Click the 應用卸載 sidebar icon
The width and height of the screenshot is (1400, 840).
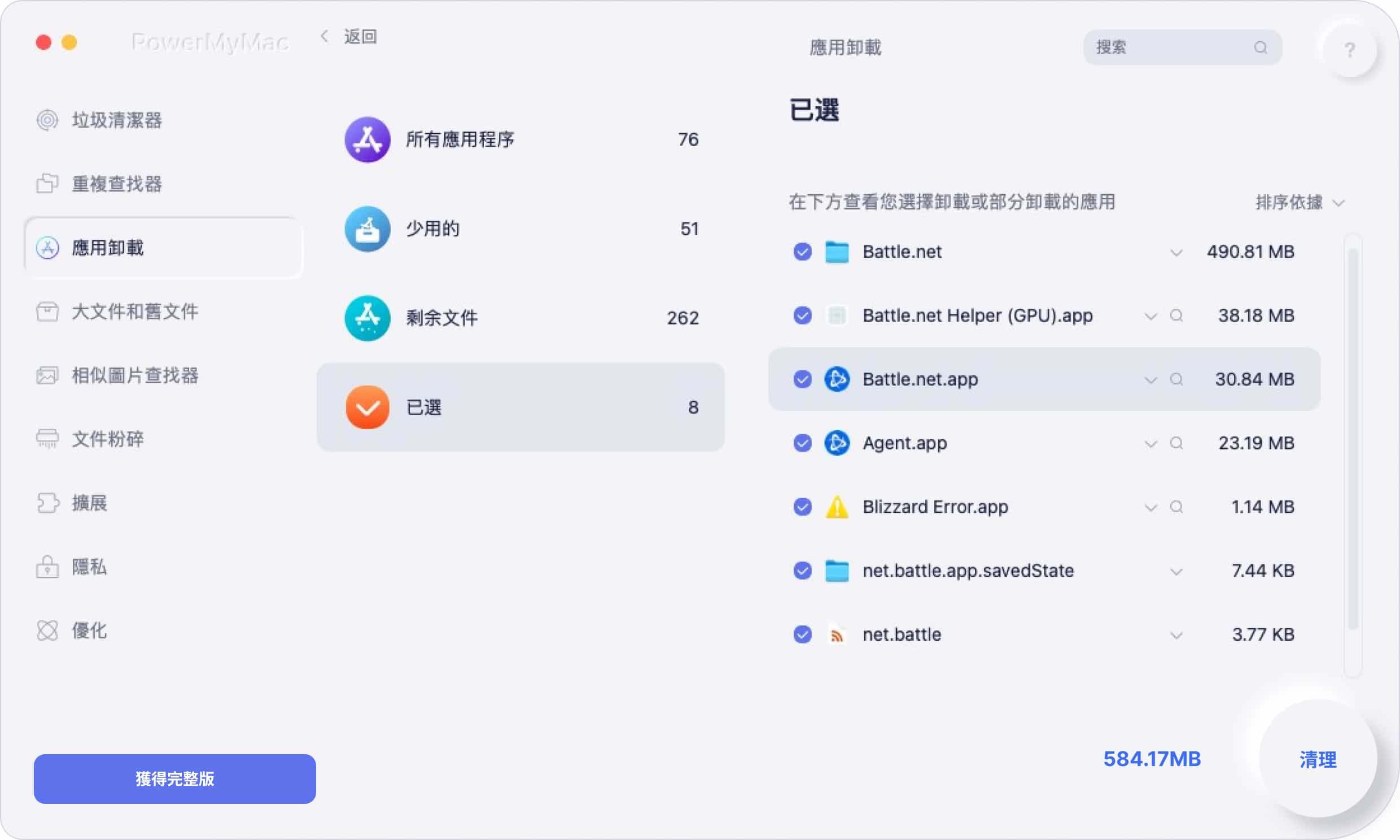(x=47, y=247)
